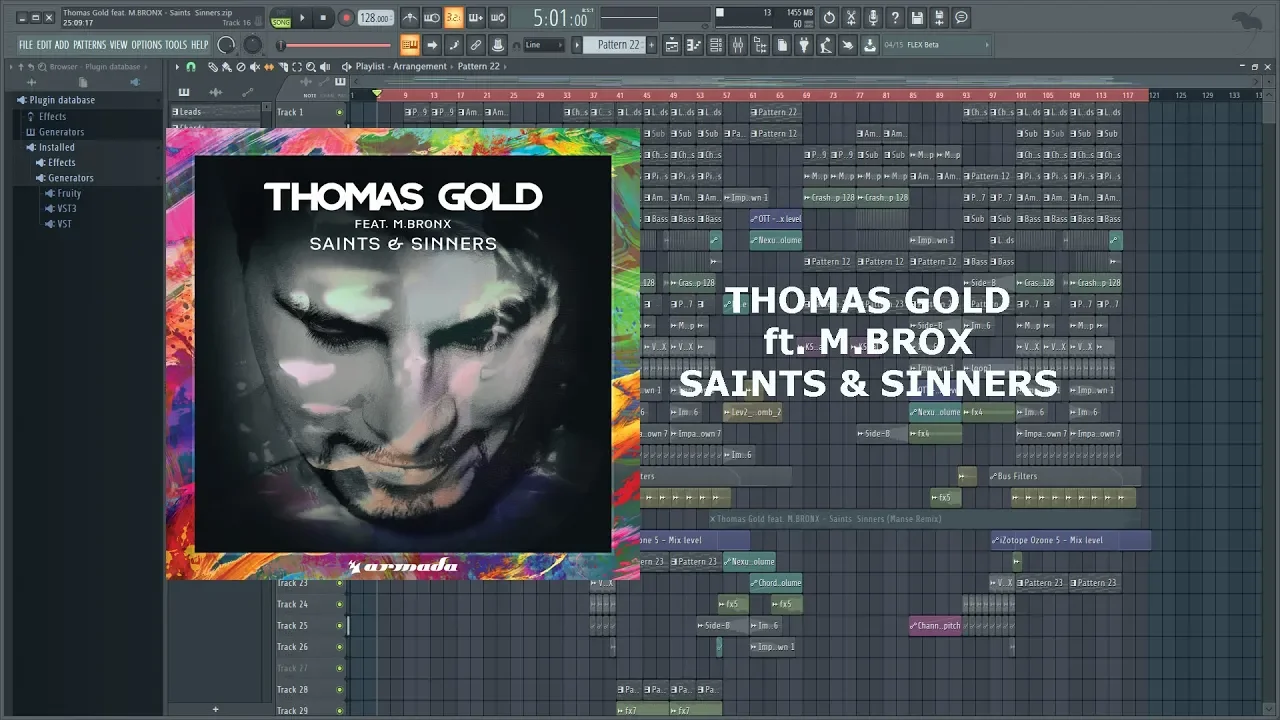Screen dimensions: 1280x720
Task: Click the red song position slider
Action: (333, 45)
